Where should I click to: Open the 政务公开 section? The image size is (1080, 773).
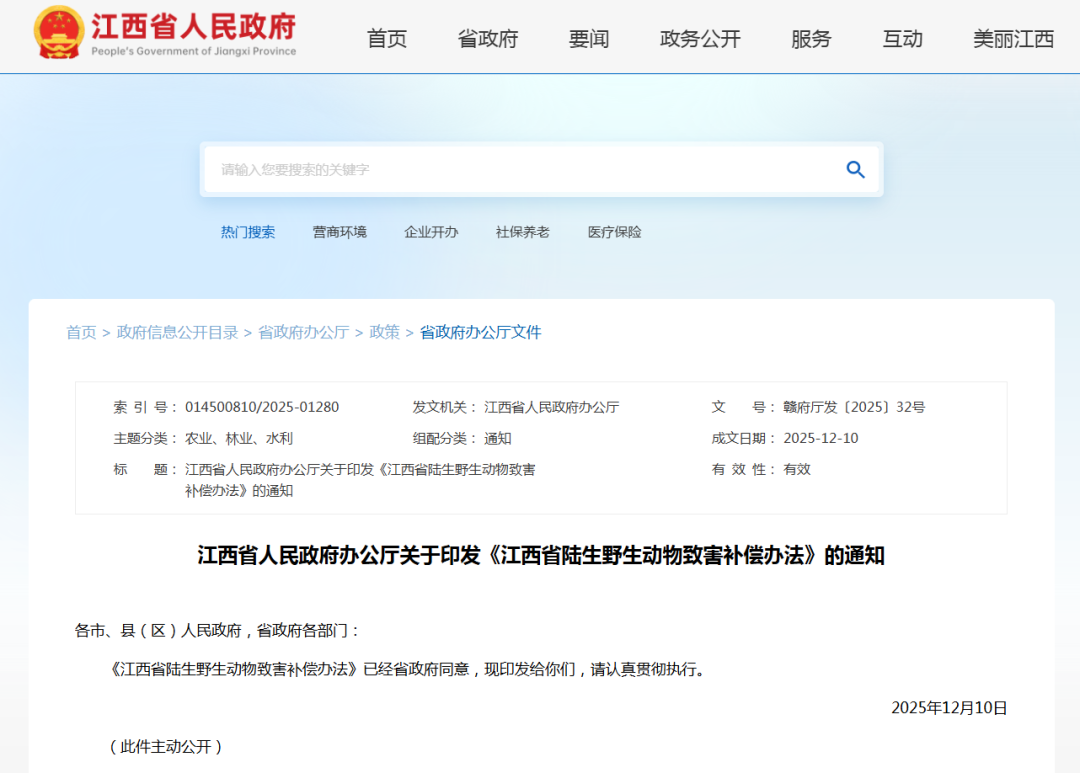pos(700,39)
